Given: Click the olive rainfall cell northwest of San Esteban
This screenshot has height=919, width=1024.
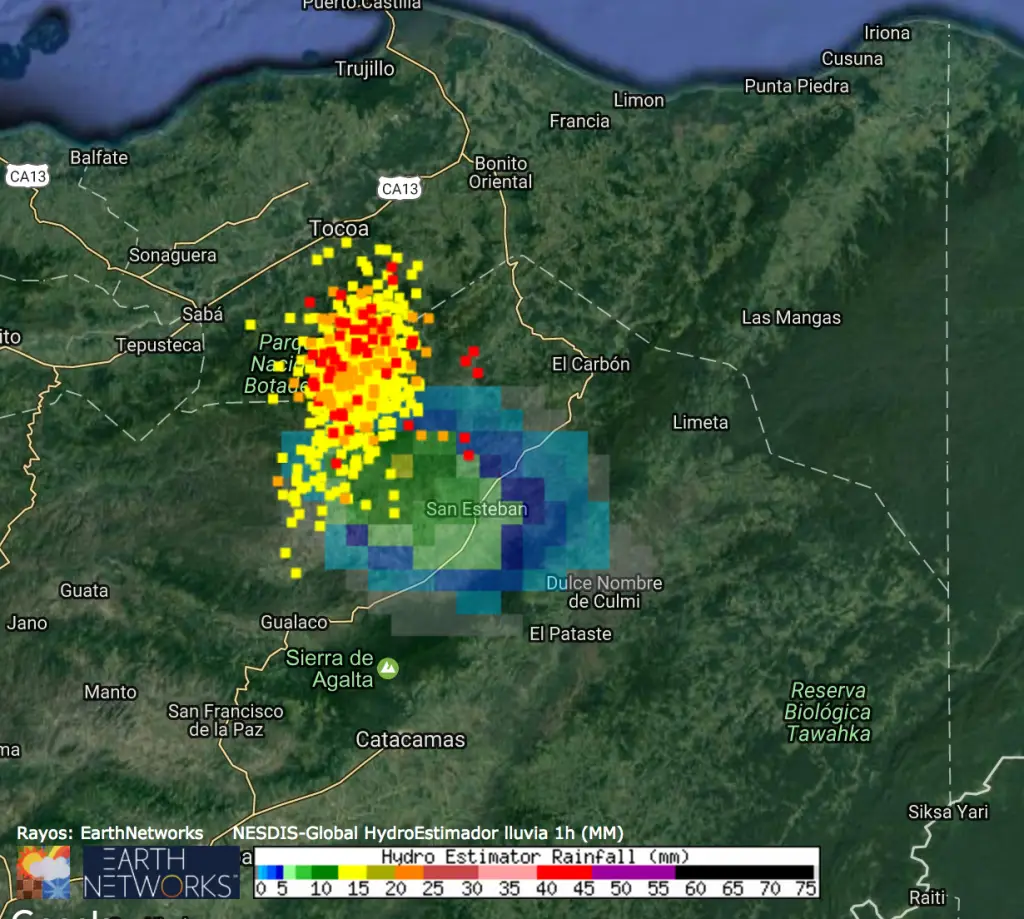Looking at the screenshot, I should (402, 466).
